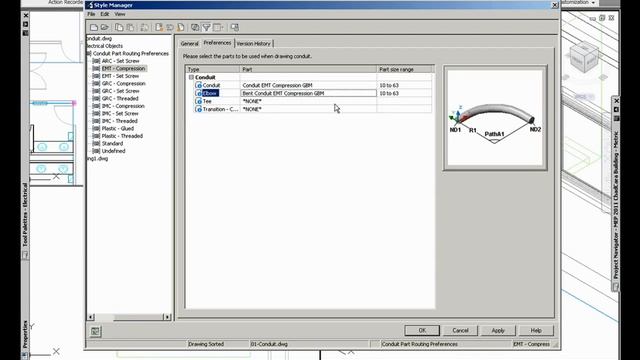Collapse the Conduit group in parts table

point(191,77)
